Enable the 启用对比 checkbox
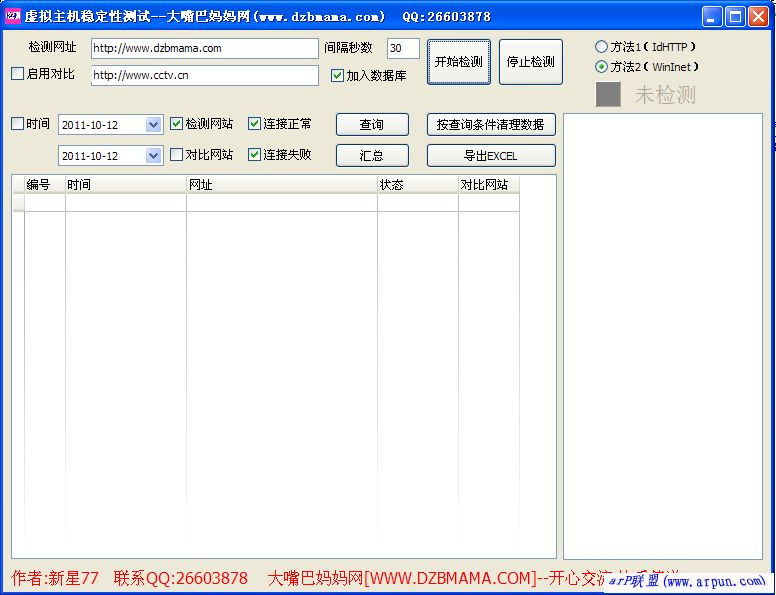The width and height of the screenshot is (776, 595). [18, 74]
